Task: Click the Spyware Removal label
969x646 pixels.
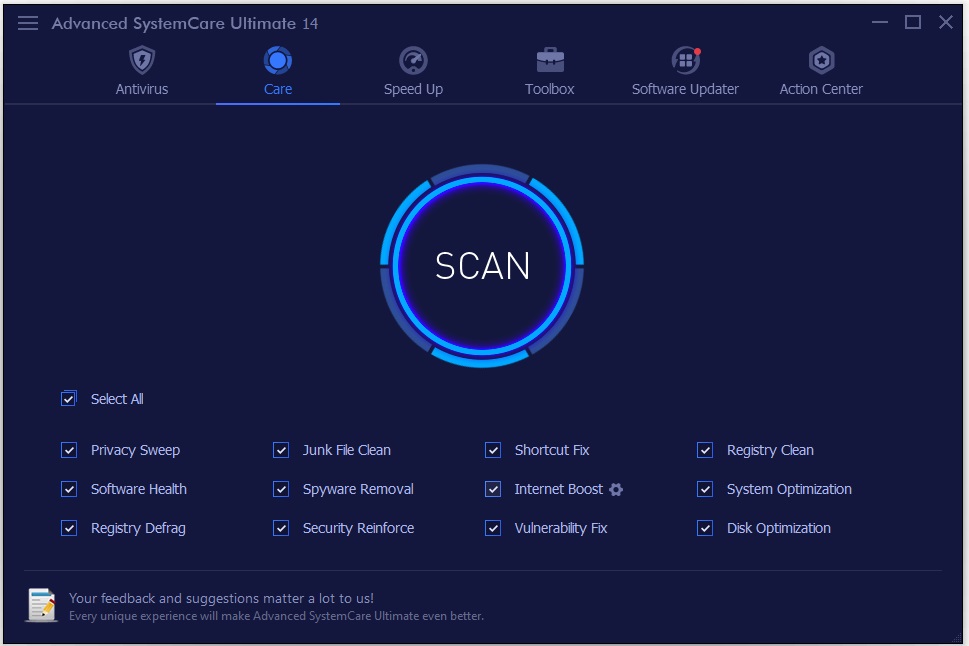Action: pos(358,489)
